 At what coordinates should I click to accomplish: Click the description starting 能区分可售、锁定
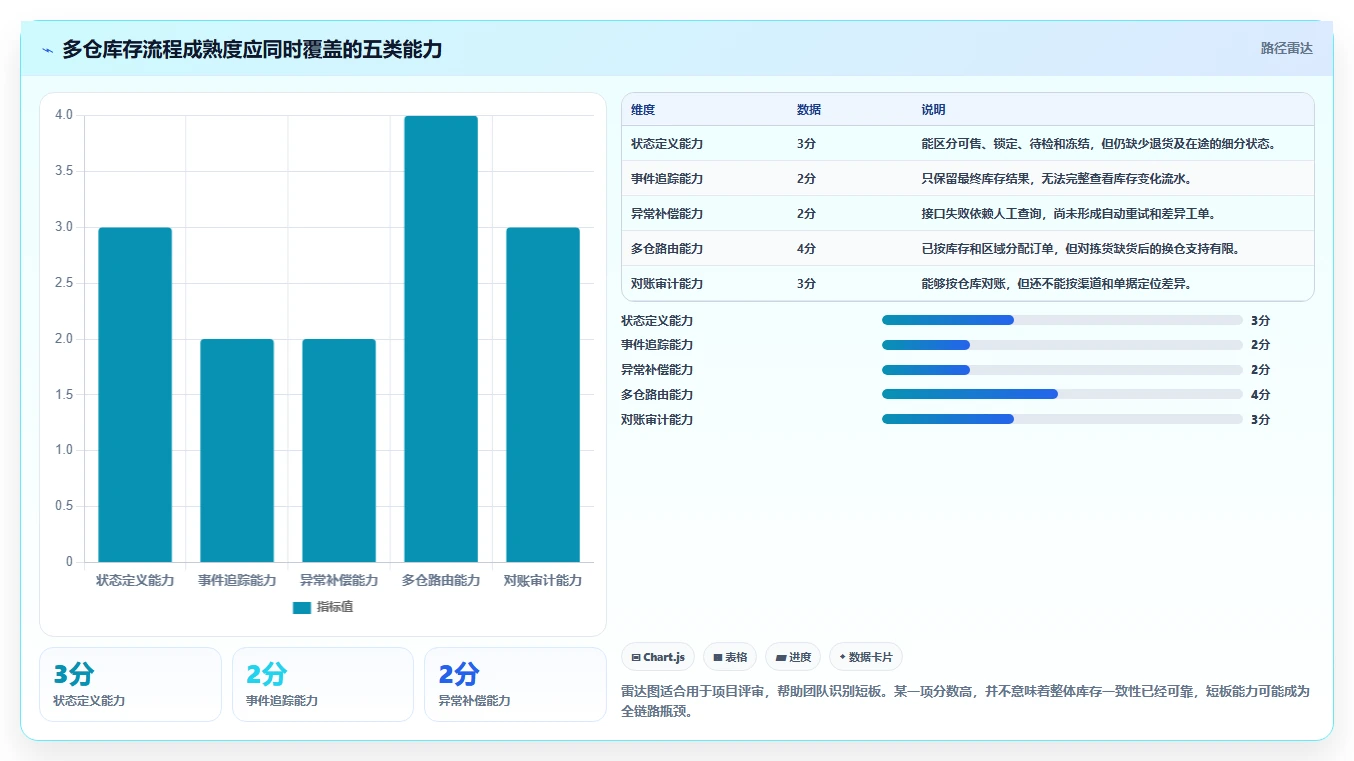tap(1101, 144)
